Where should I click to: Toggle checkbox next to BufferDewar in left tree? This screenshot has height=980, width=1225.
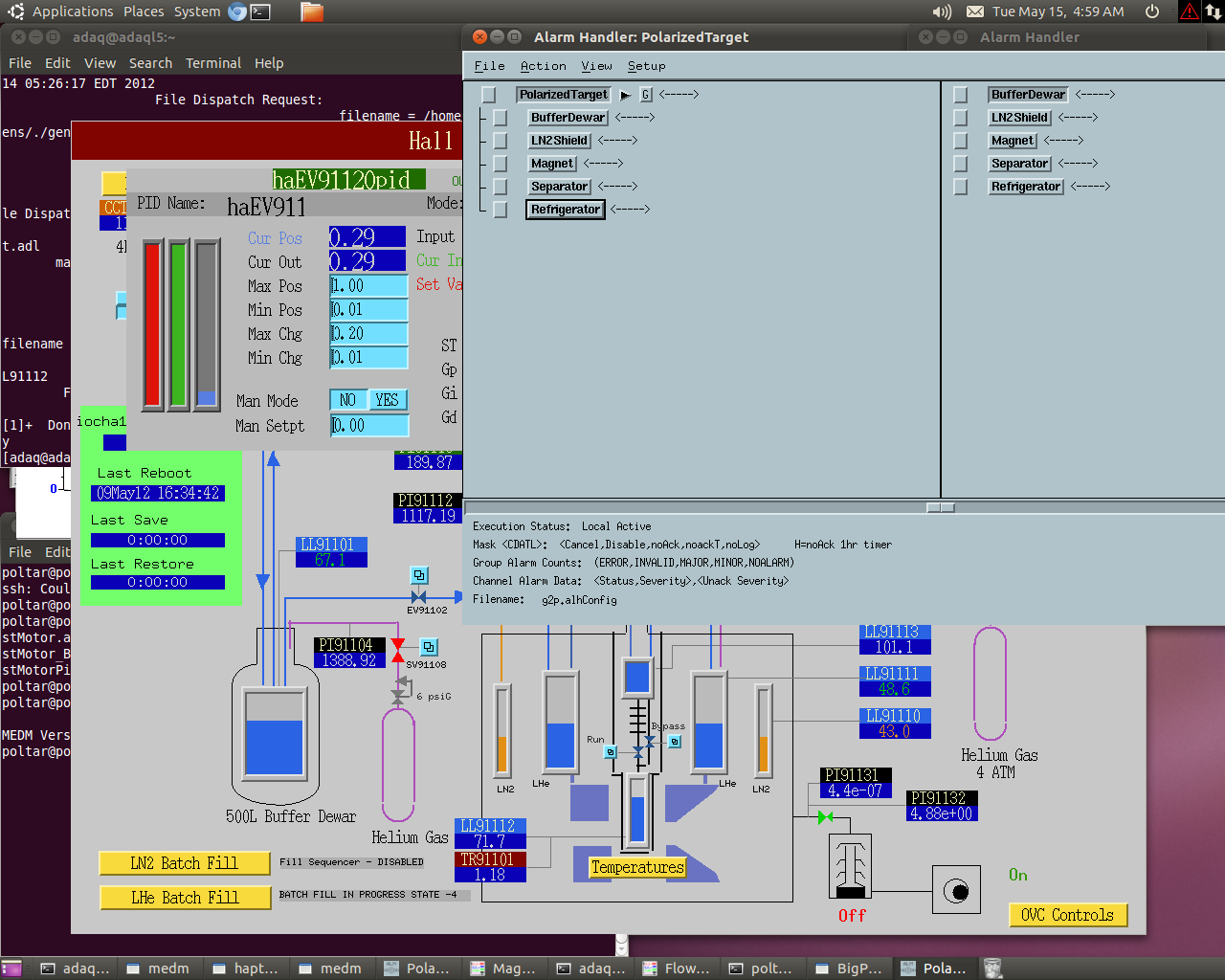point(501,118)
